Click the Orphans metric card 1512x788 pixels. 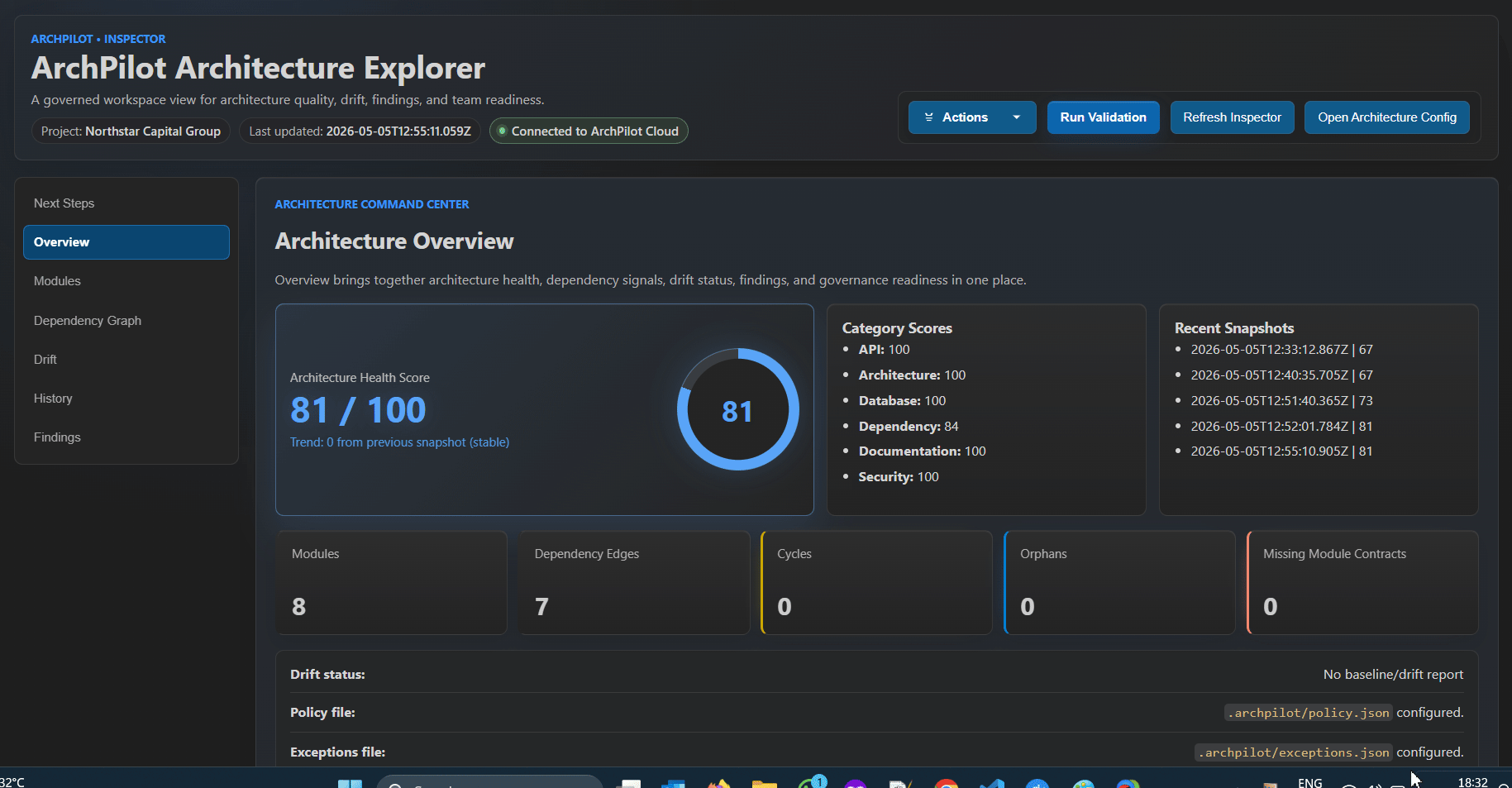1119,583
